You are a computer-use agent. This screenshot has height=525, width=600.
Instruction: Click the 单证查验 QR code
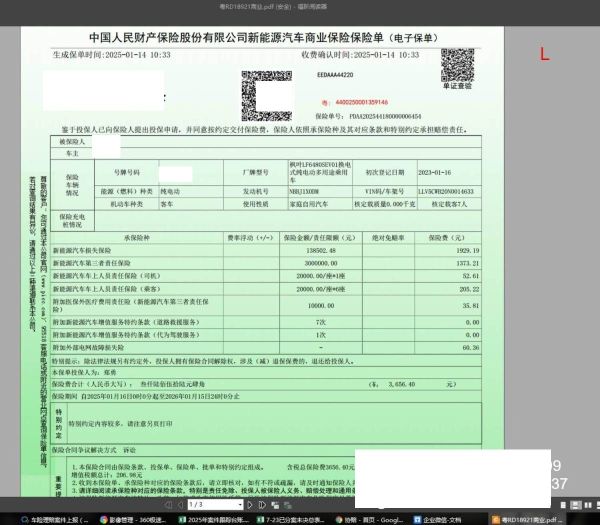(457, 65)
